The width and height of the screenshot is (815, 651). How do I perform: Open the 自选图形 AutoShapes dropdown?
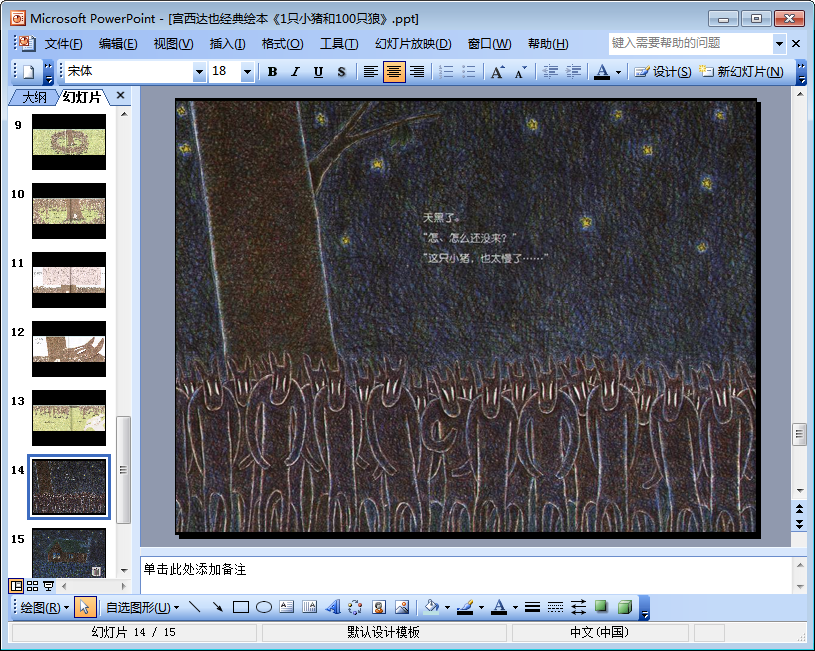point(143,607)
